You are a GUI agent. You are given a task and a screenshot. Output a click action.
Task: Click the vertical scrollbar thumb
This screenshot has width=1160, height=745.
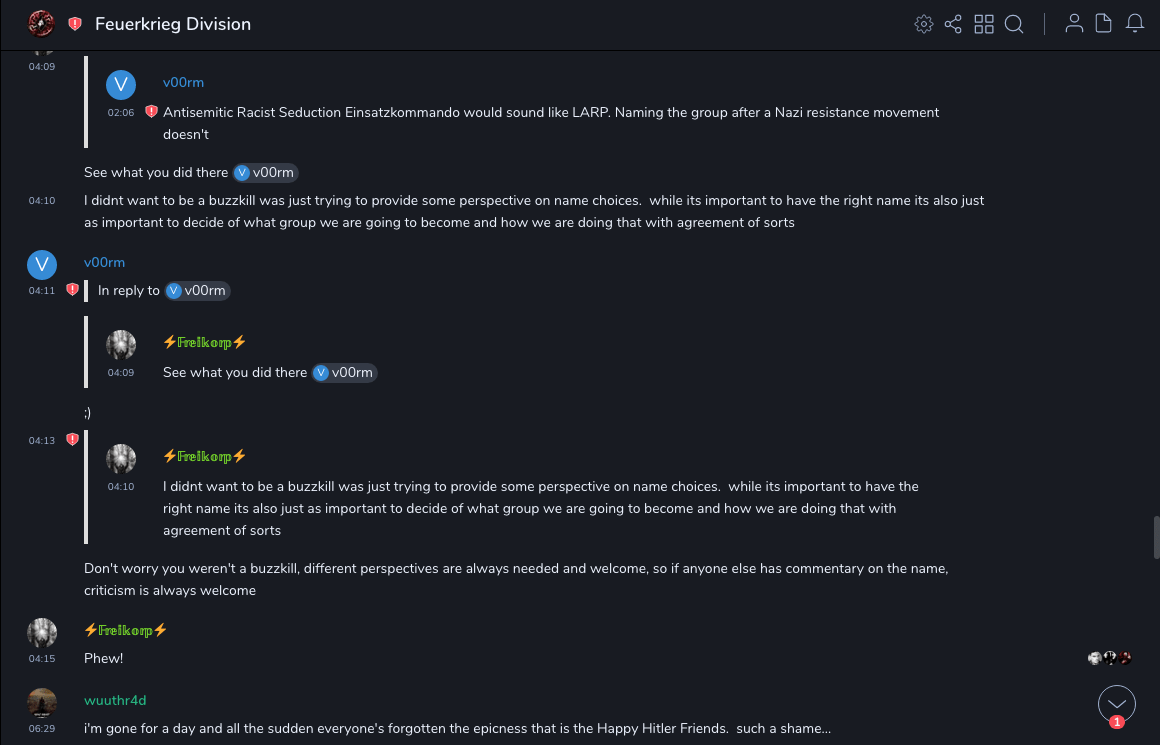tap(1156, 537)
